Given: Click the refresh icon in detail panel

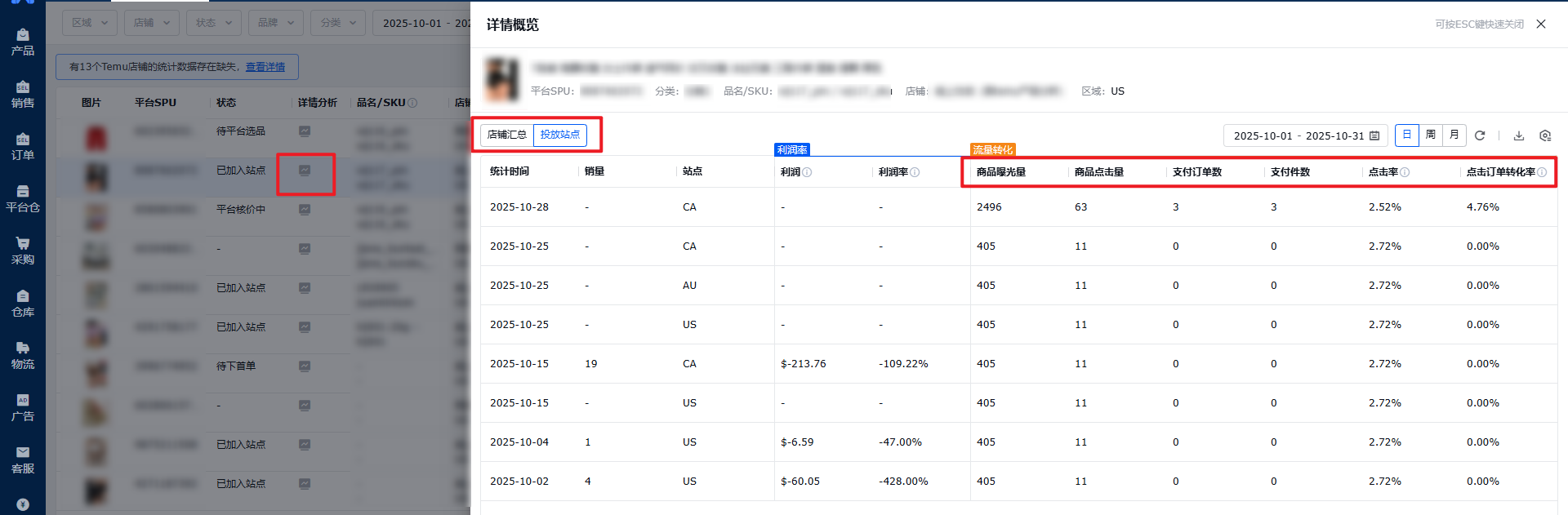Looking at the screenshot, I should click(1480, 135).
